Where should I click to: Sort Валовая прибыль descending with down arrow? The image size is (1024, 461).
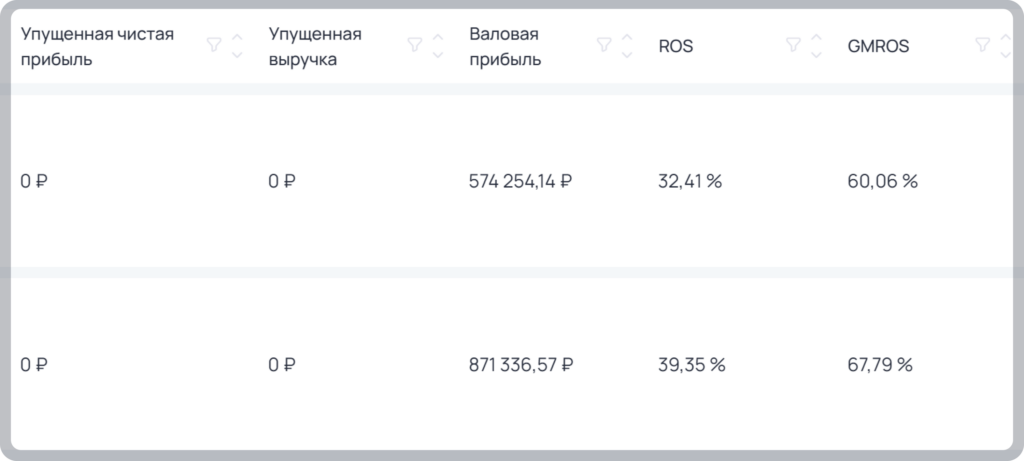627,54
